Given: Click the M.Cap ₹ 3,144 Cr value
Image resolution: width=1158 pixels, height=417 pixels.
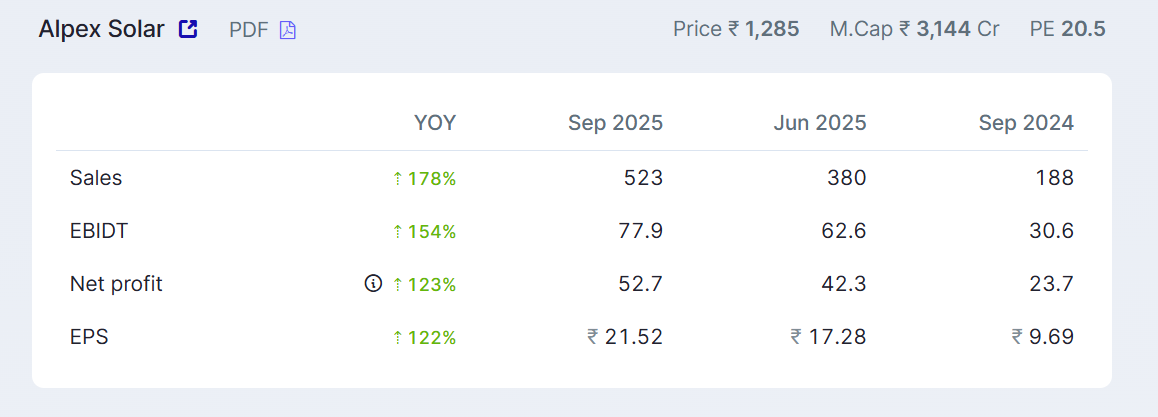Looking at the screenshot, I should (914, 29).
